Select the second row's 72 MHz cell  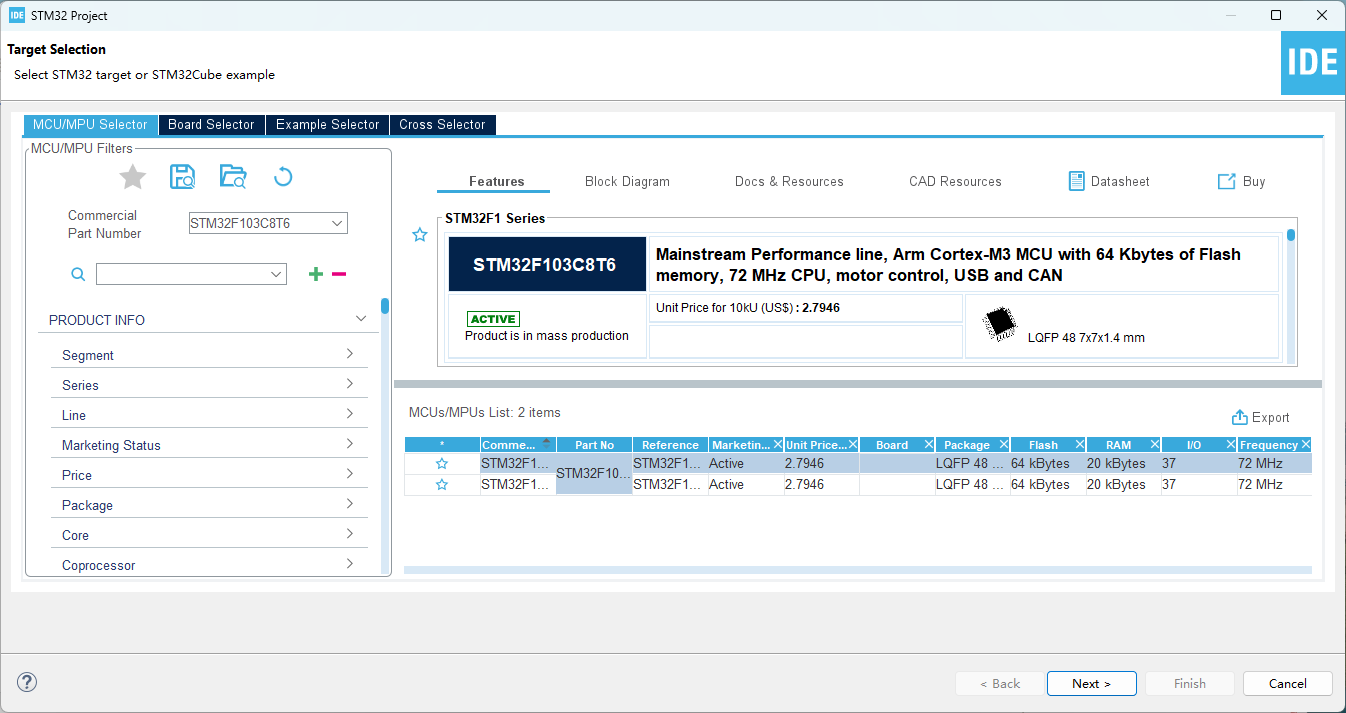pos(1273,485)
